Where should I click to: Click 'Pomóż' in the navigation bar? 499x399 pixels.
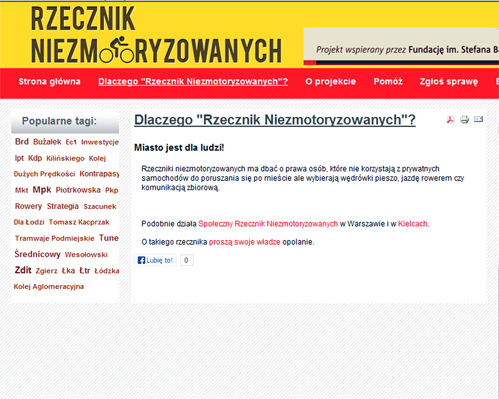point(388,82)
